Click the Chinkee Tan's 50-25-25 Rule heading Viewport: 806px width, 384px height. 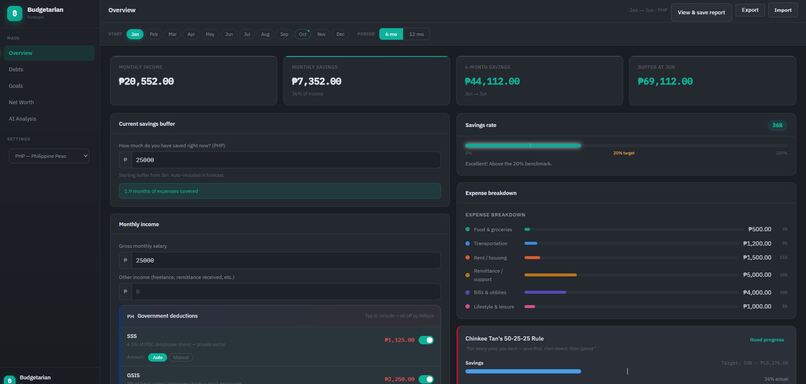[504, 339]
